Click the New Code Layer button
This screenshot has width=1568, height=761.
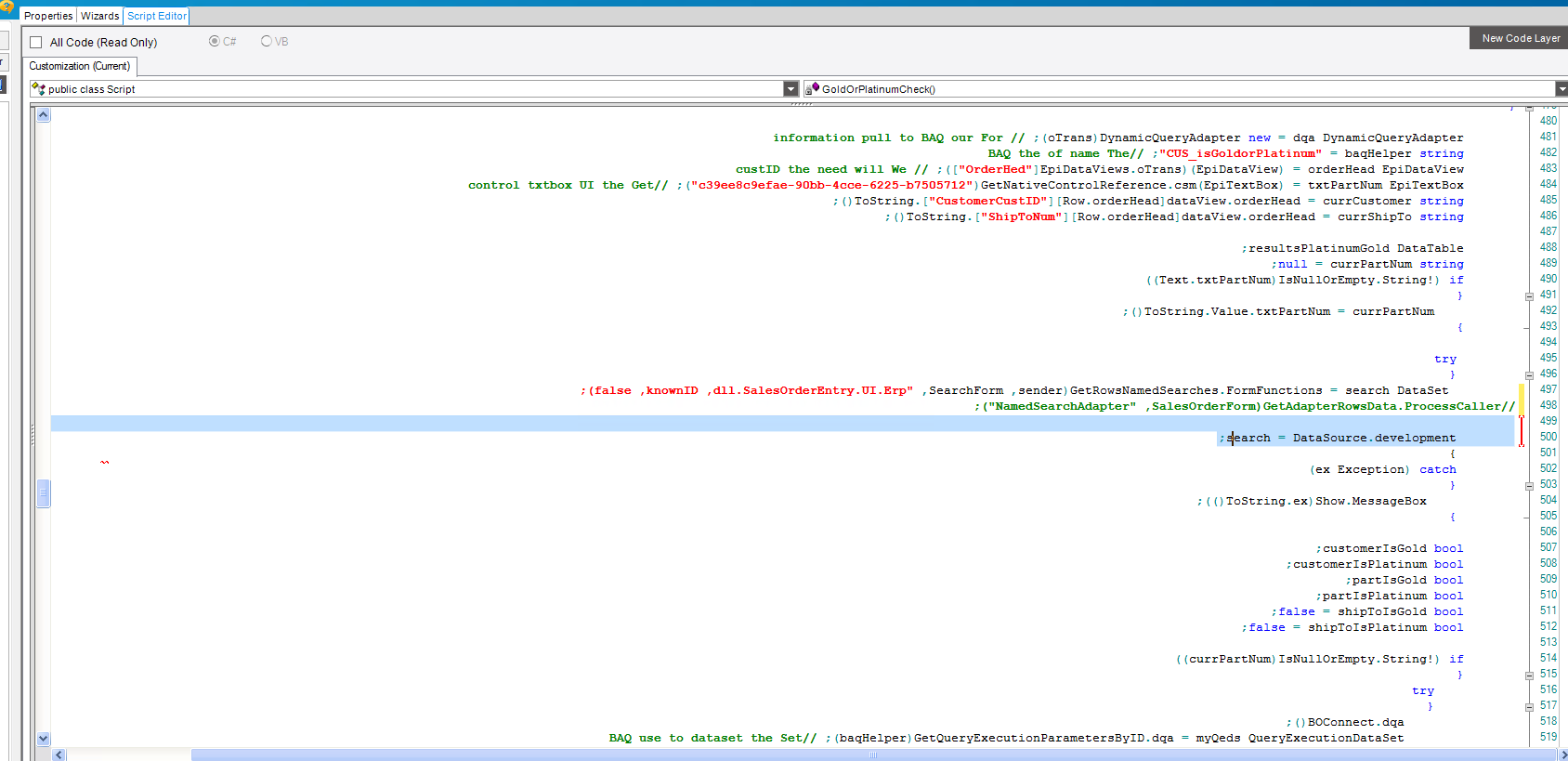1520,38
